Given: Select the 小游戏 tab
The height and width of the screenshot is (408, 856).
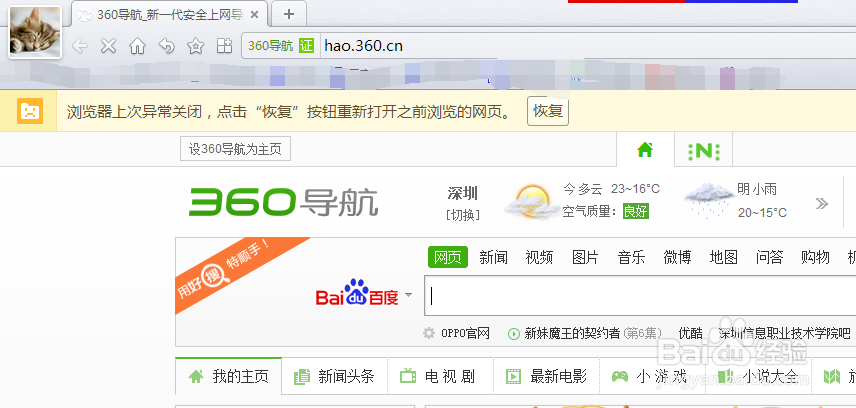Looking at the screenshot, I should (651, 376).
